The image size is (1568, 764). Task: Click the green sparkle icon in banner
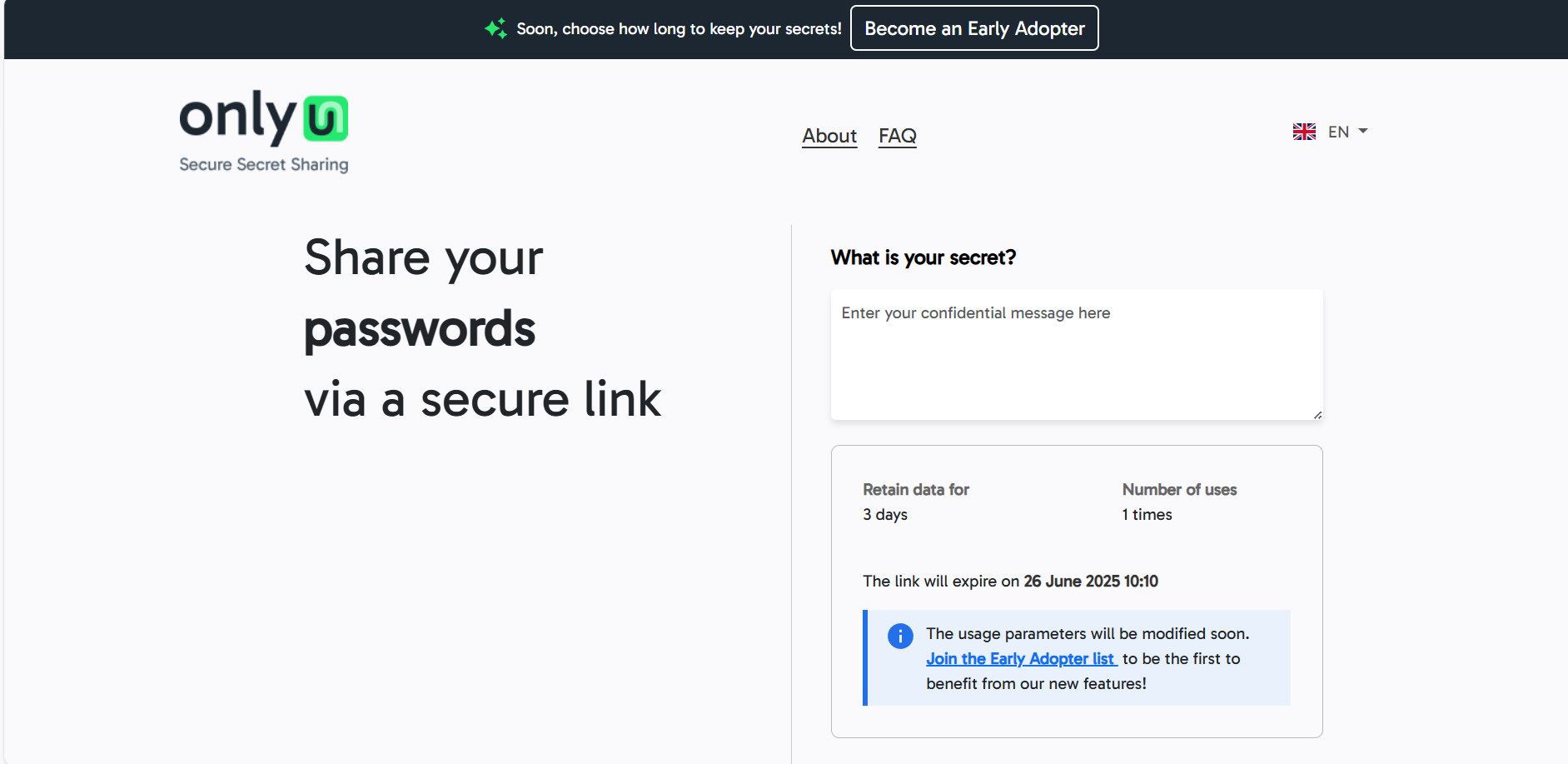pyautogui.click(x=495, y=28)
